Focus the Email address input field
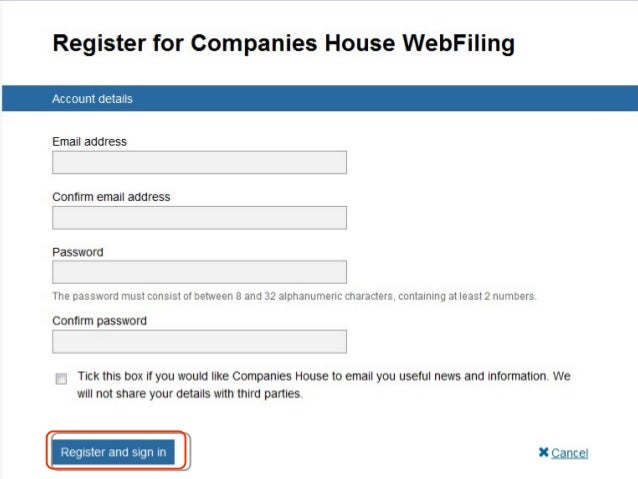This screenshot has height=479, width=638. click(199, 162)
